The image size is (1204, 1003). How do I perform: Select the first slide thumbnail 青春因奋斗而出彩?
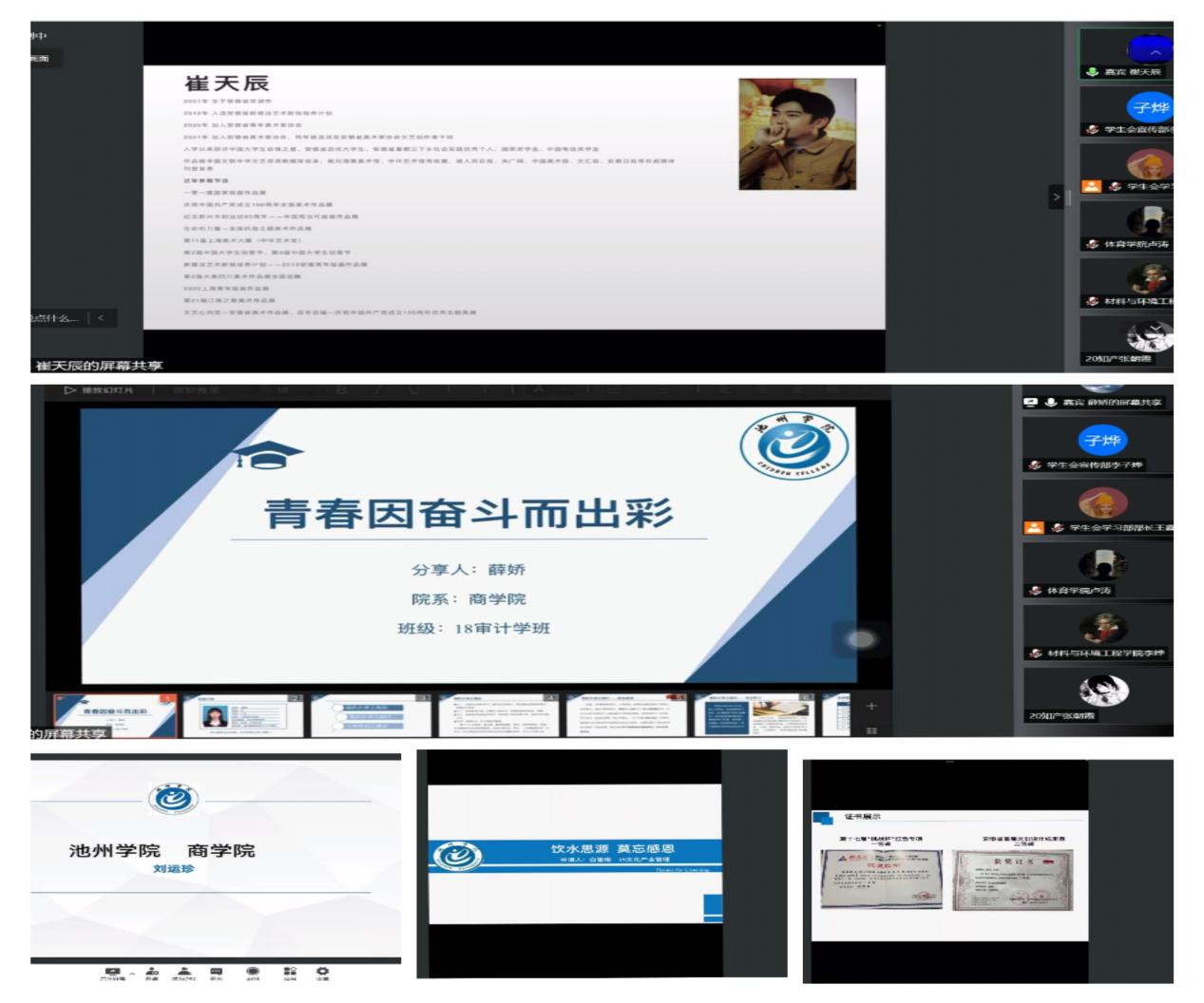point(115,714)
